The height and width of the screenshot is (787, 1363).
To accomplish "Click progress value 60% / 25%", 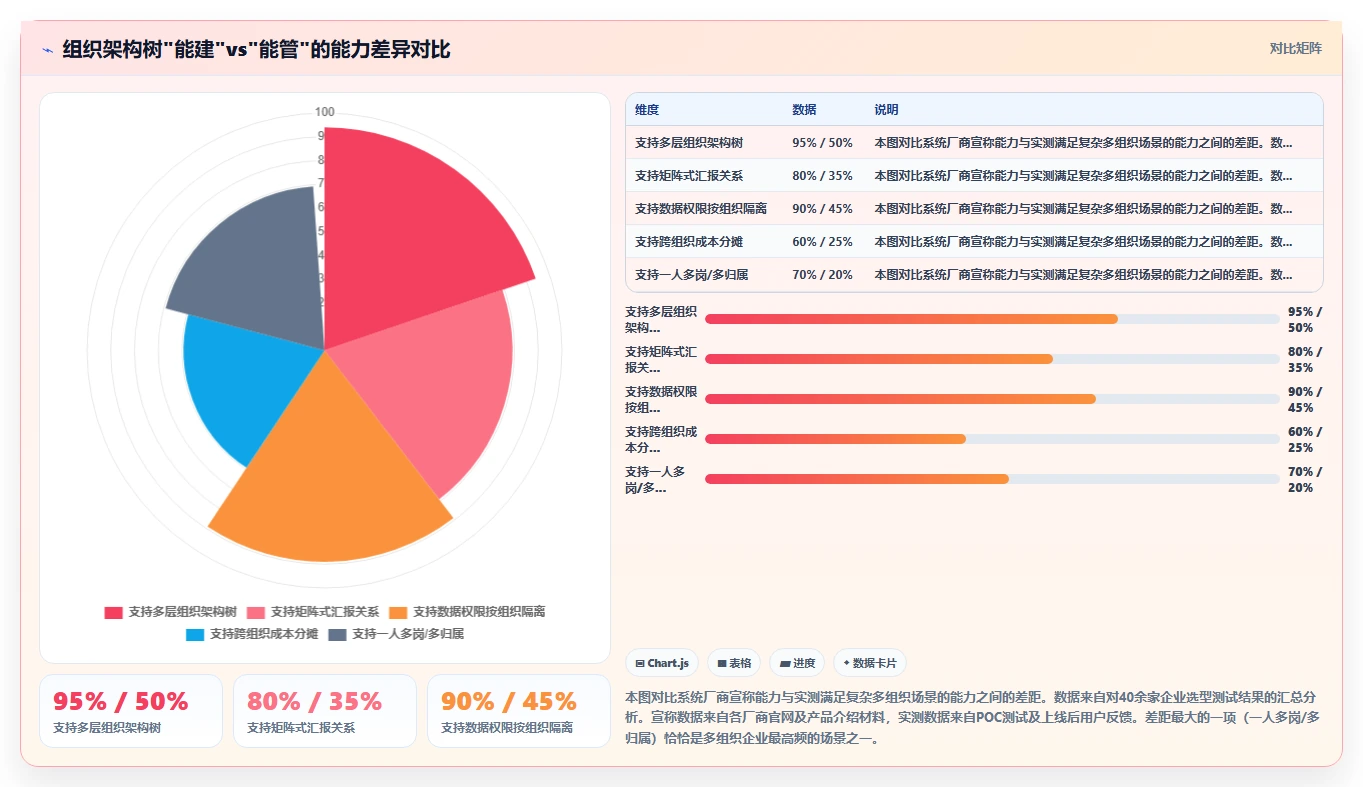I will (x=1305, y=440).
